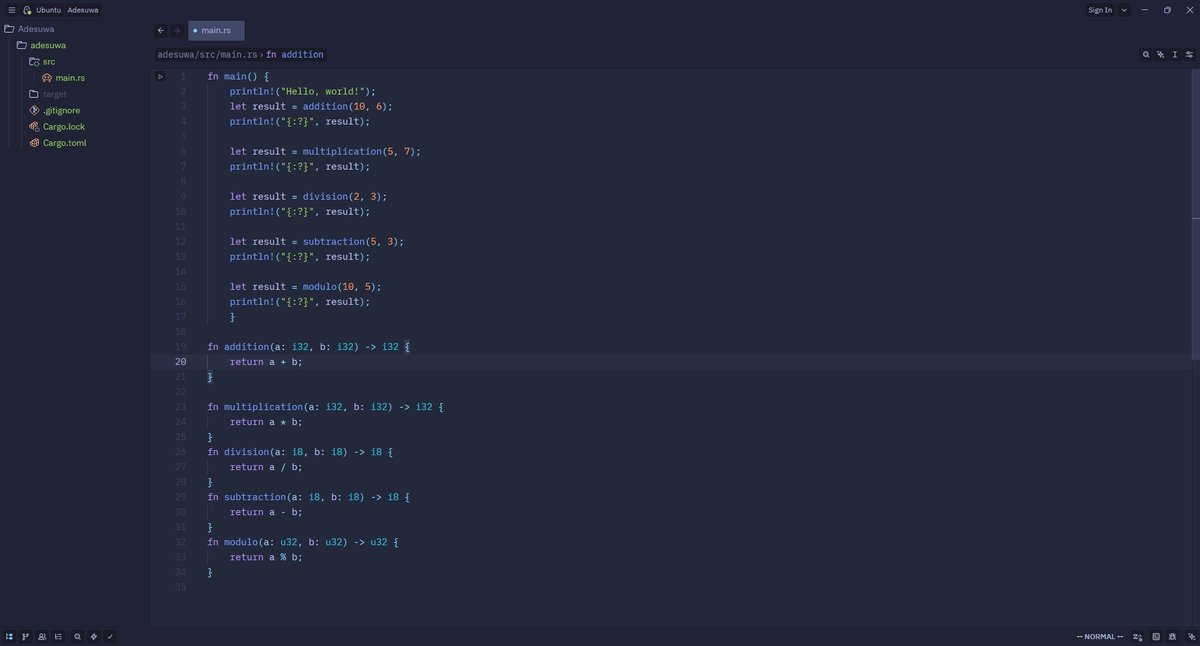The image size is (1200, 646).
Task: Click 'fn main() {' on line 1
Action: [x=238, y=77]
